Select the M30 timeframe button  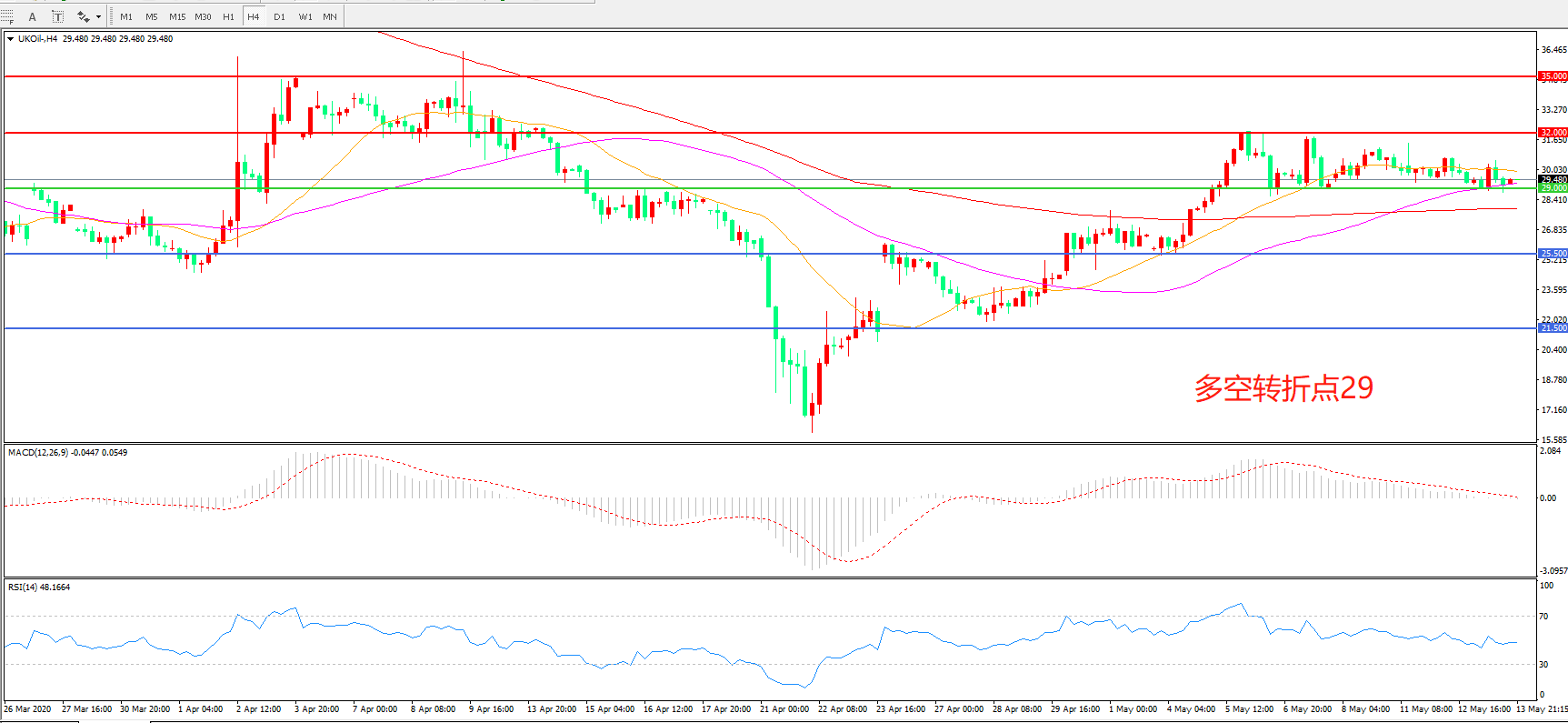point(203,16)
